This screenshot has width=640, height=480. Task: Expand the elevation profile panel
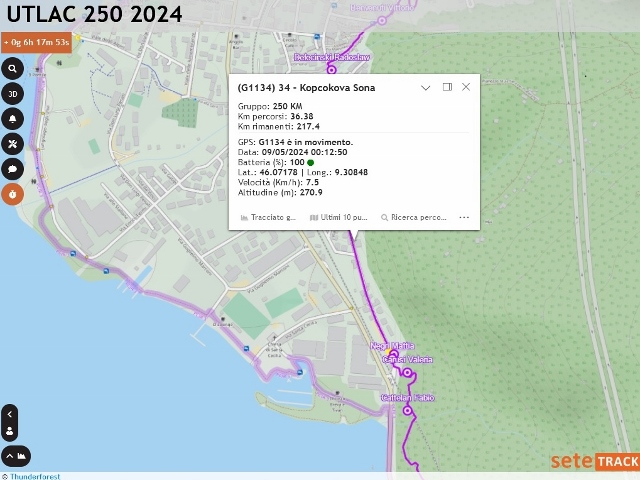(16, 456)
